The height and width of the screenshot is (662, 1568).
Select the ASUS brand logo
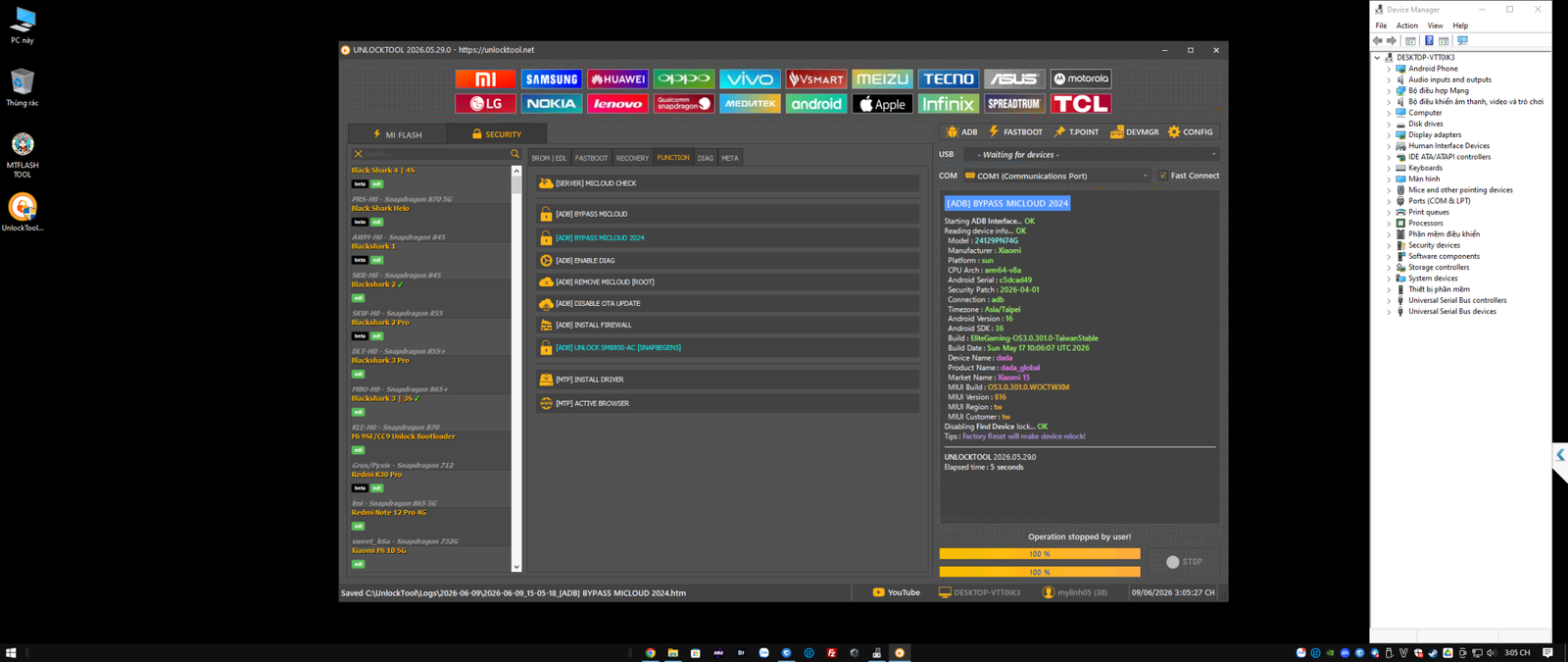1014,78
